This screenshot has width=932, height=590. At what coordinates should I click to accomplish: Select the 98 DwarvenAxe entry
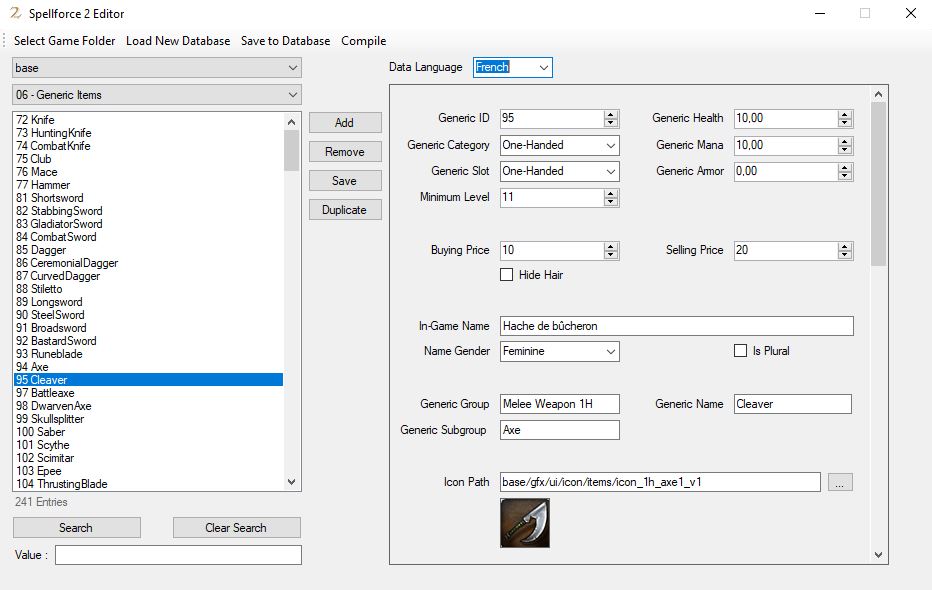pos(149,406)
